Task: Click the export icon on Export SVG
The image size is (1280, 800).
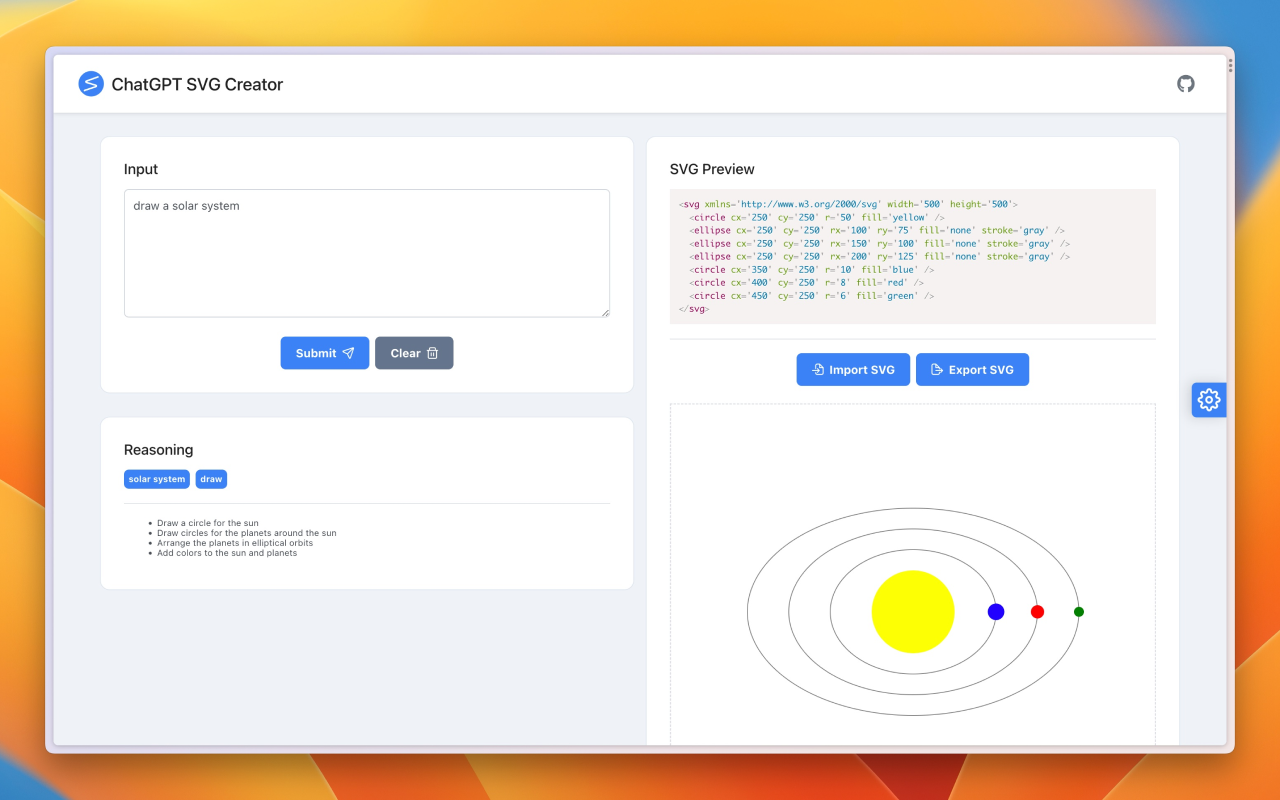Action: 938,369
